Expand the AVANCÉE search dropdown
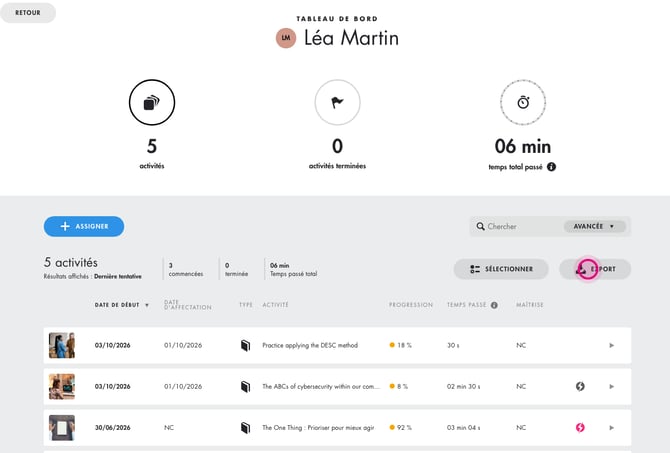 click(x=594, y=226)
